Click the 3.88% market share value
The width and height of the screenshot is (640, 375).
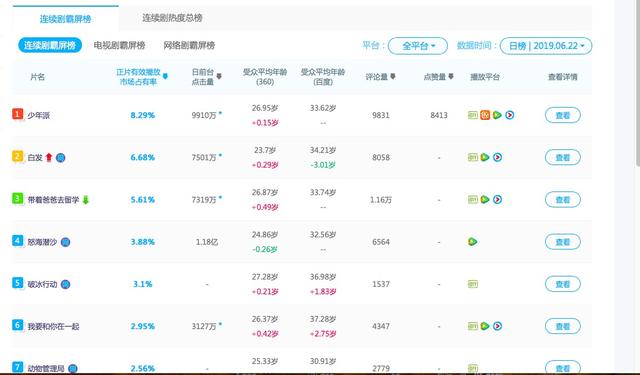[142, 242]
